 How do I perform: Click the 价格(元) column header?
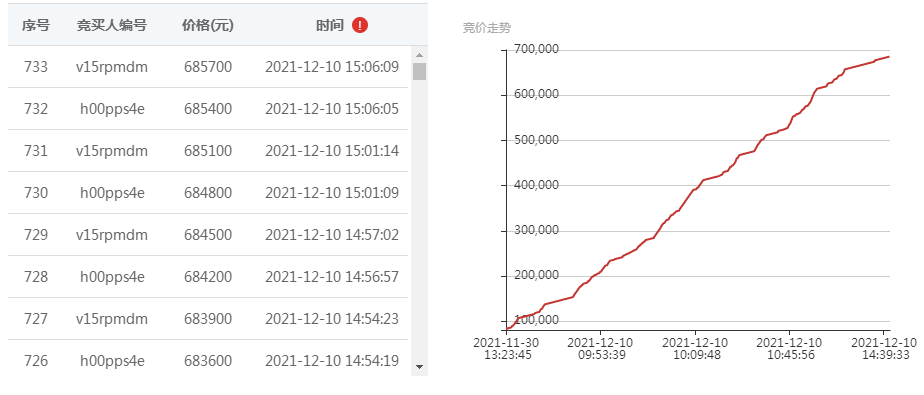(208, 25)
